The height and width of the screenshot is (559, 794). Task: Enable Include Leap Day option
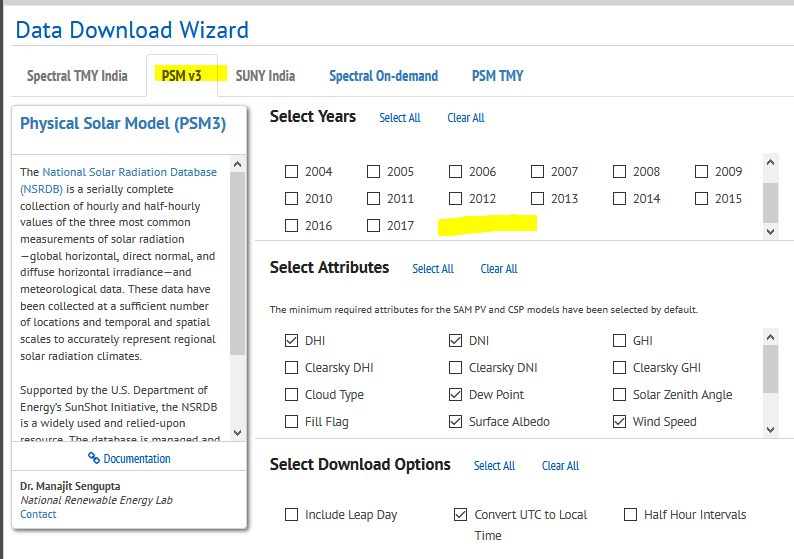(x=292, y=515)
